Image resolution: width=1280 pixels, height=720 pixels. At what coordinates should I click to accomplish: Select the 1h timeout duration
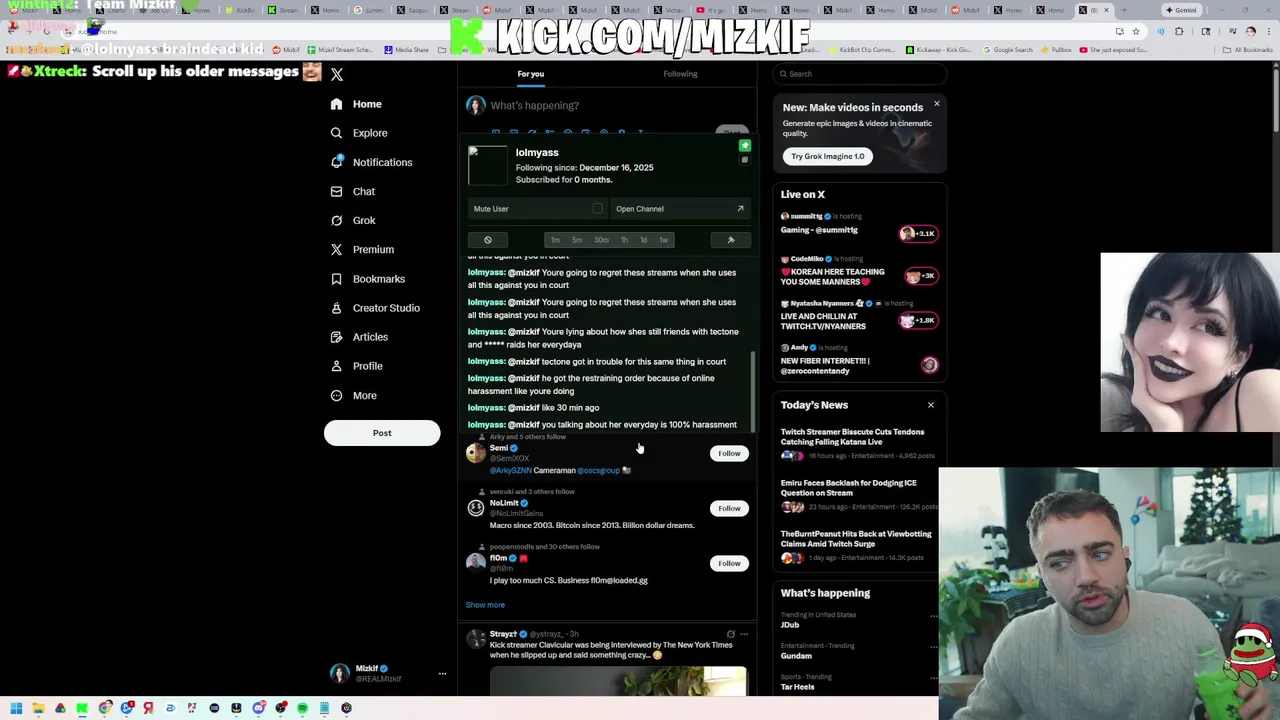(x=624, y=240)
